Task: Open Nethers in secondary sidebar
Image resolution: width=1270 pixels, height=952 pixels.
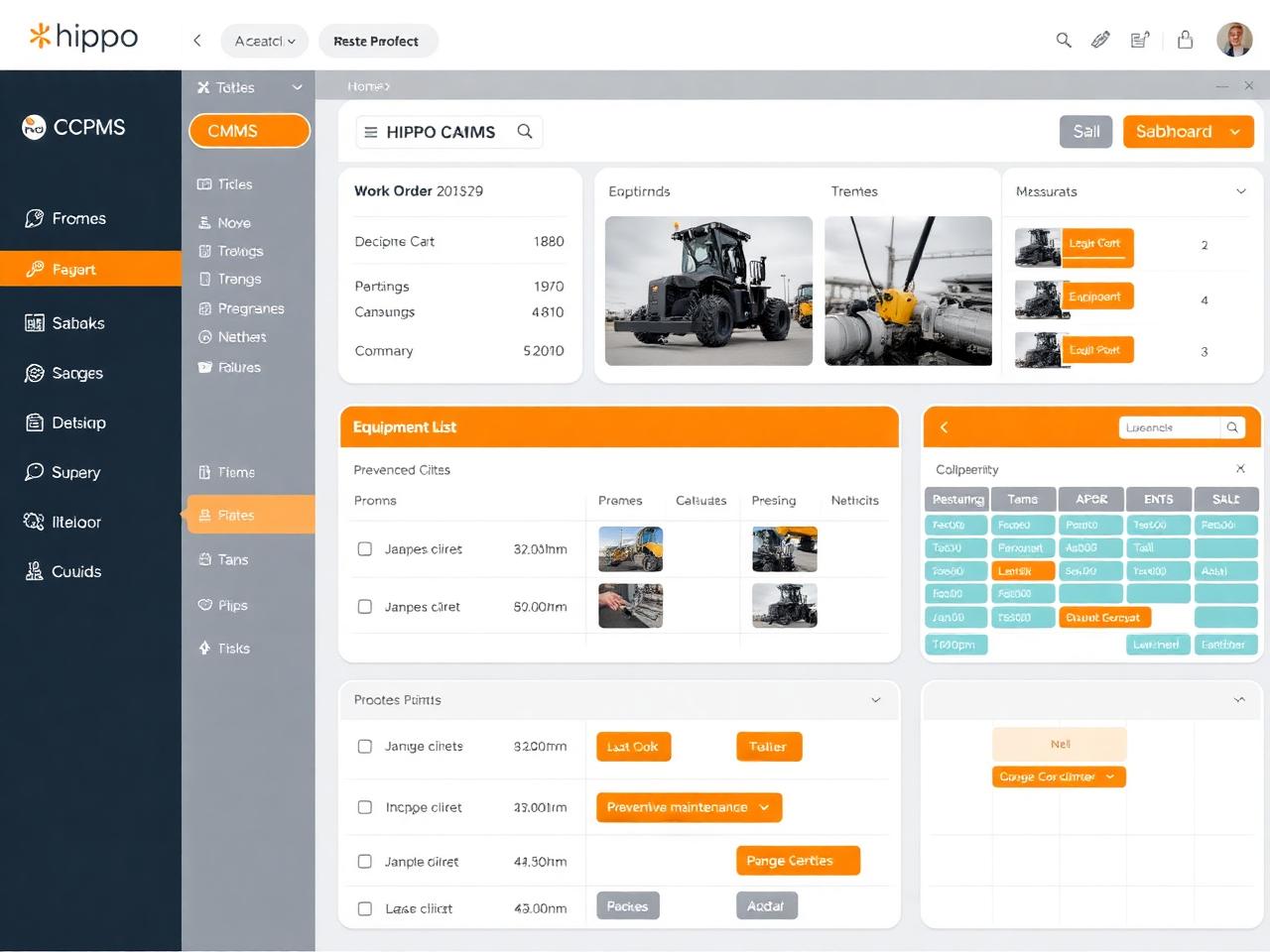Action: click(x=232, y=337)
